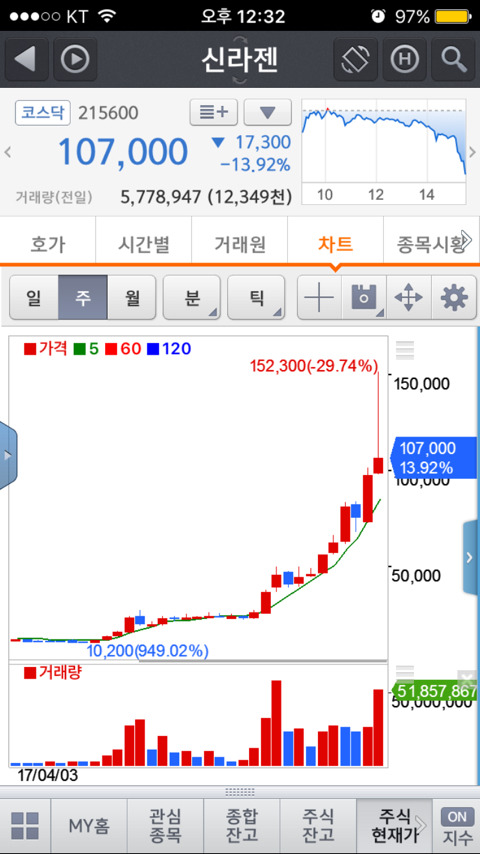Screen dimensions: 480x854
Task: Tap the 120 moving average legend
Action: tap(169, 349)
